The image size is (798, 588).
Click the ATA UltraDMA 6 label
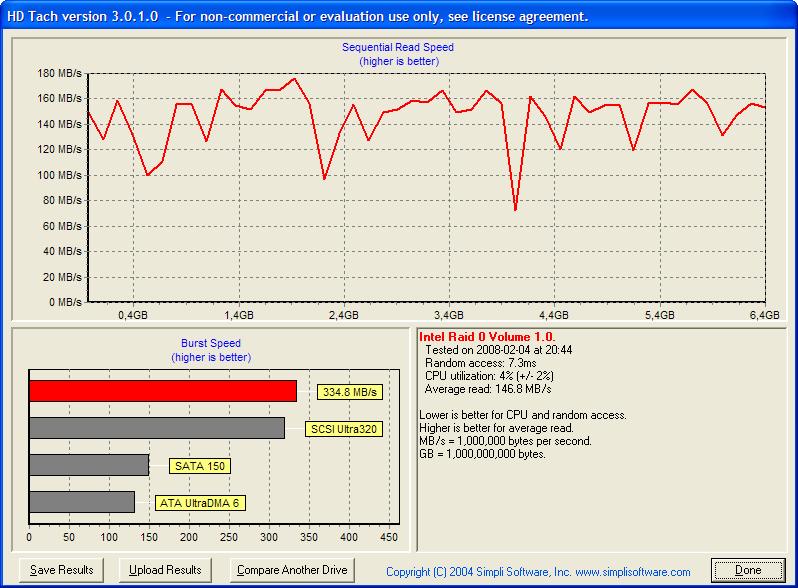click(200, 503)
